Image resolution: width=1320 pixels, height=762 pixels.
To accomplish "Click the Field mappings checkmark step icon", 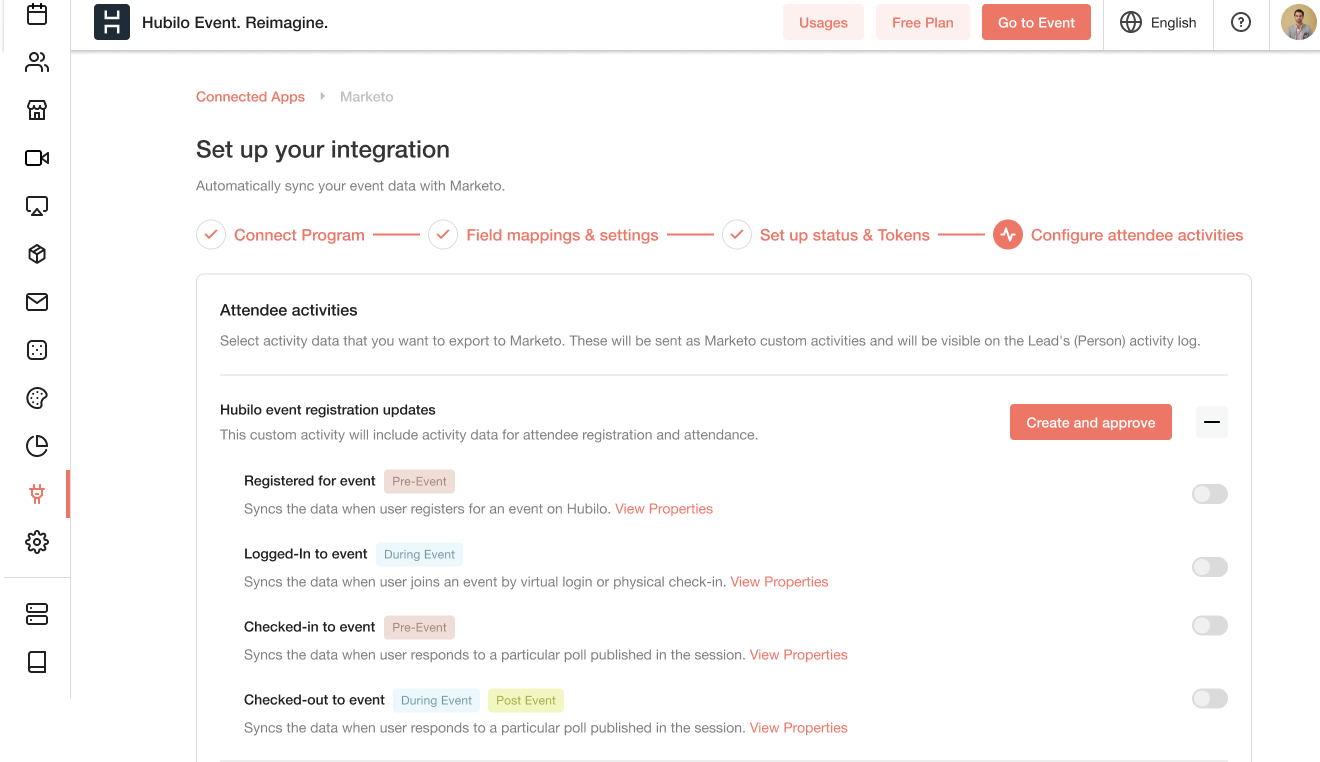I will (x=443, y=235).
